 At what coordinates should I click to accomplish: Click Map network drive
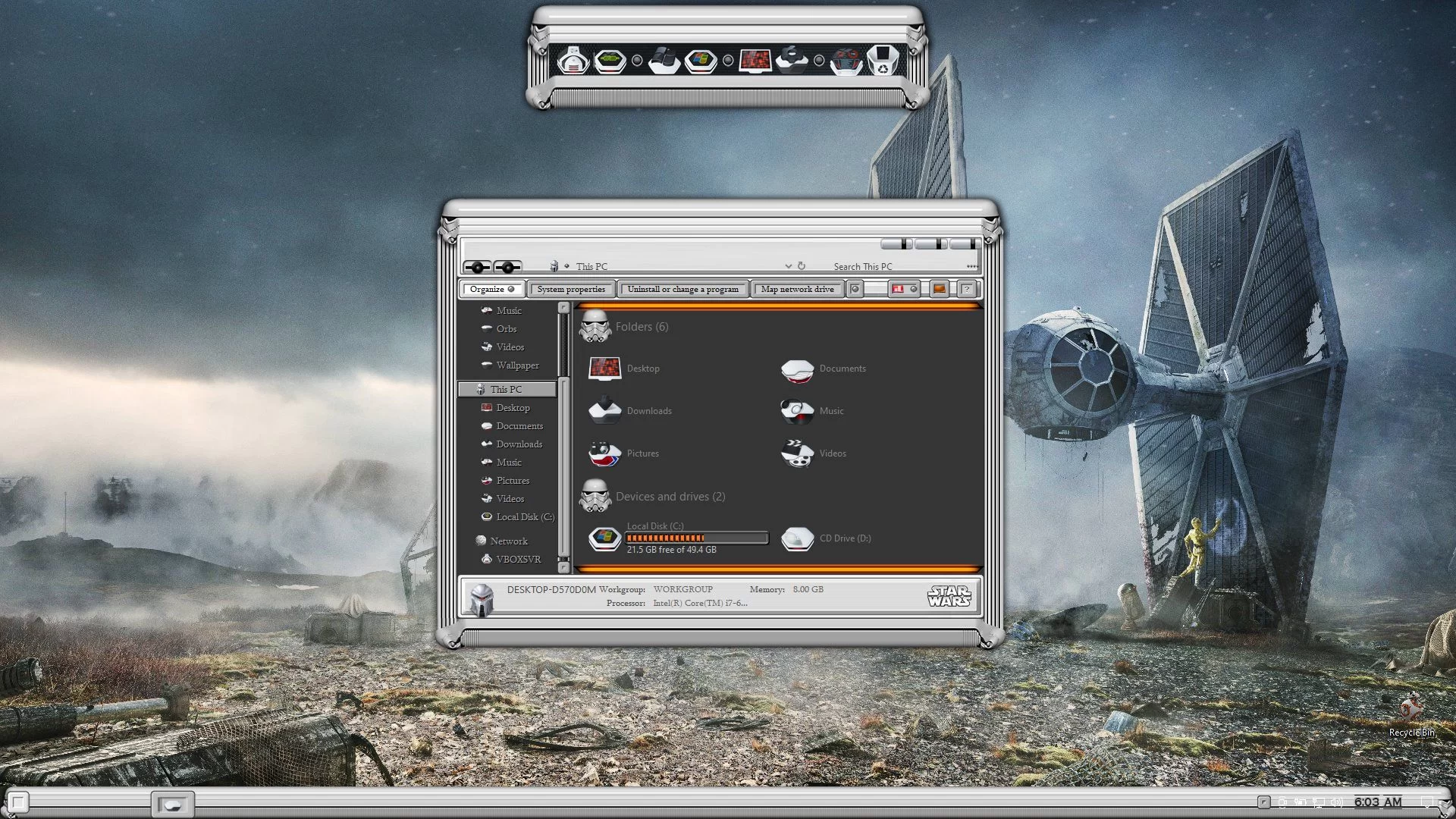797,289
